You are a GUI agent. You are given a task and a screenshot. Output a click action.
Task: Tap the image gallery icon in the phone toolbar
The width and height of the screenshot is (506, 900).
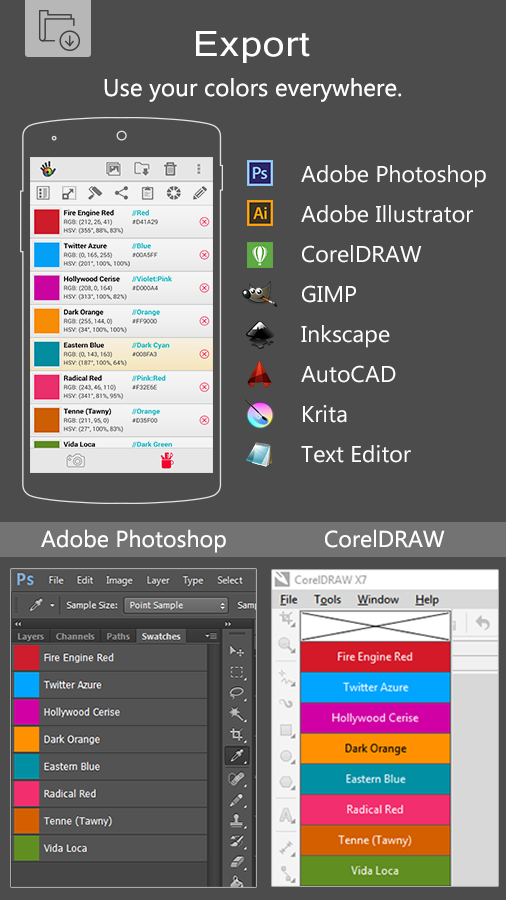[x=114, y=169]
